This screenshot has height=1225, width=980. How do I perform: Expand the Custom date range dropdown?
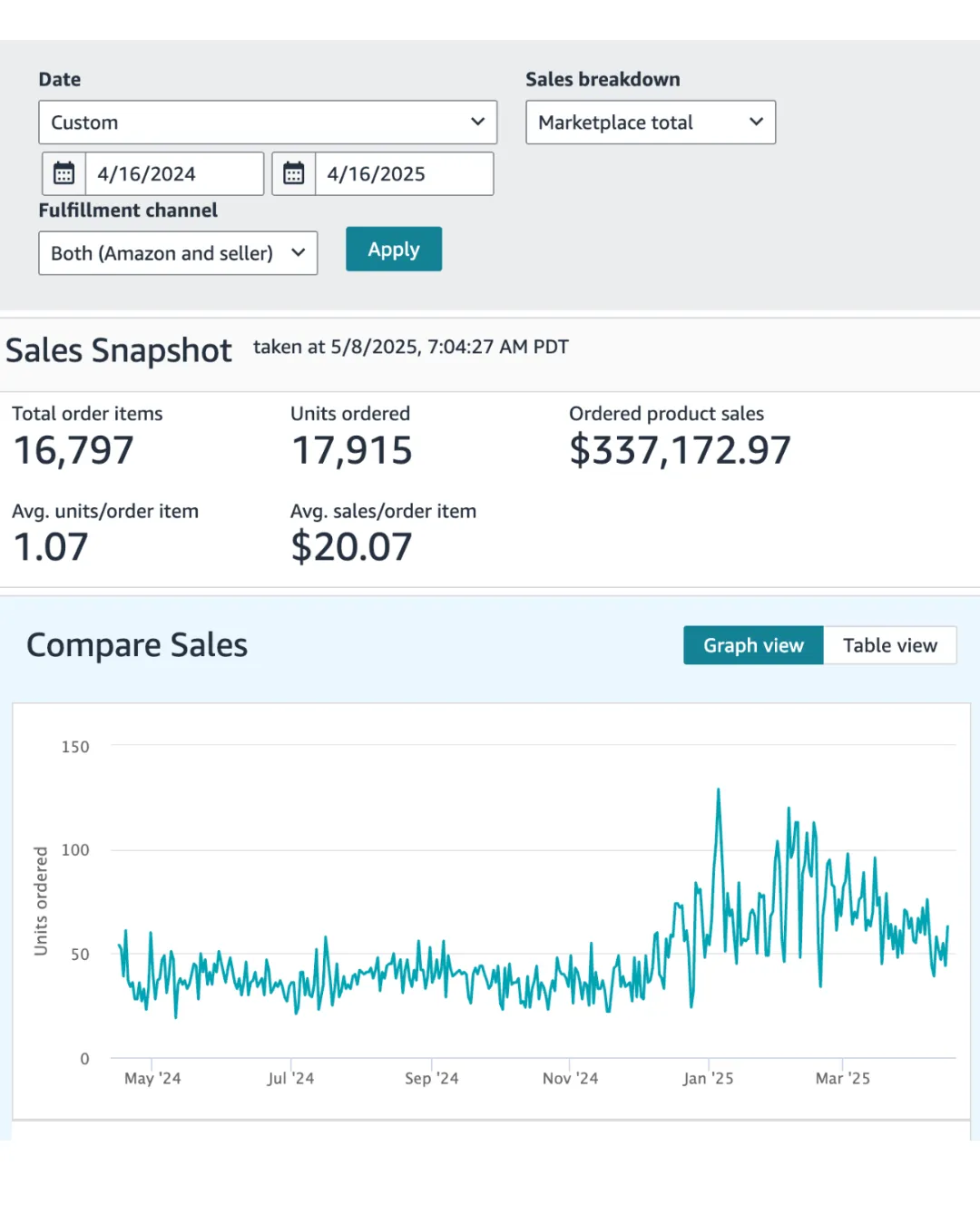click(x=268, y=122)
